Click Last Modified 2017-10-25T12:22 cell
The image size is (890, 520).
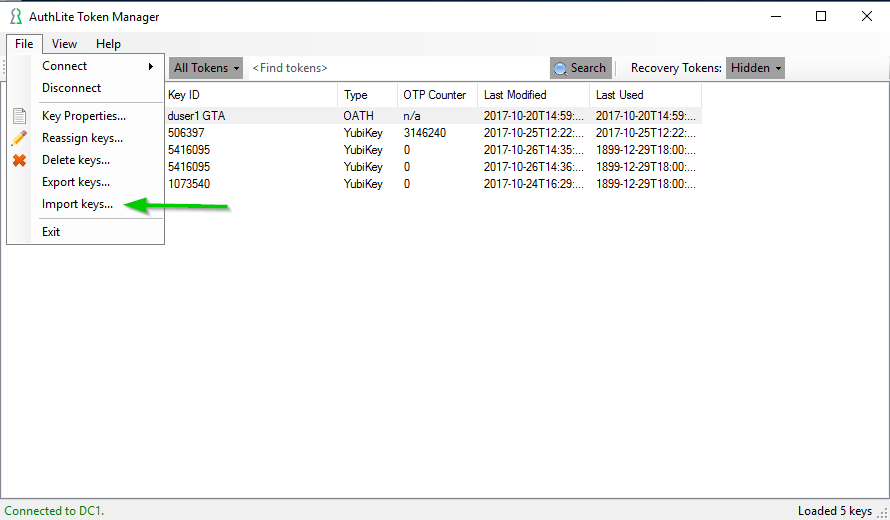534,133
